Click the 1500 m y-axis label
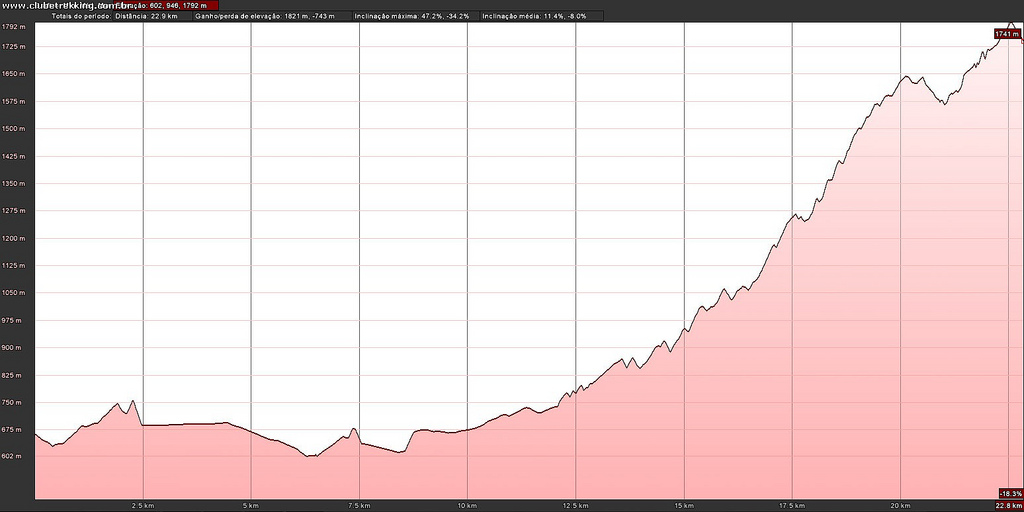The image size is (1024, 512). click(x=14, y=129)
